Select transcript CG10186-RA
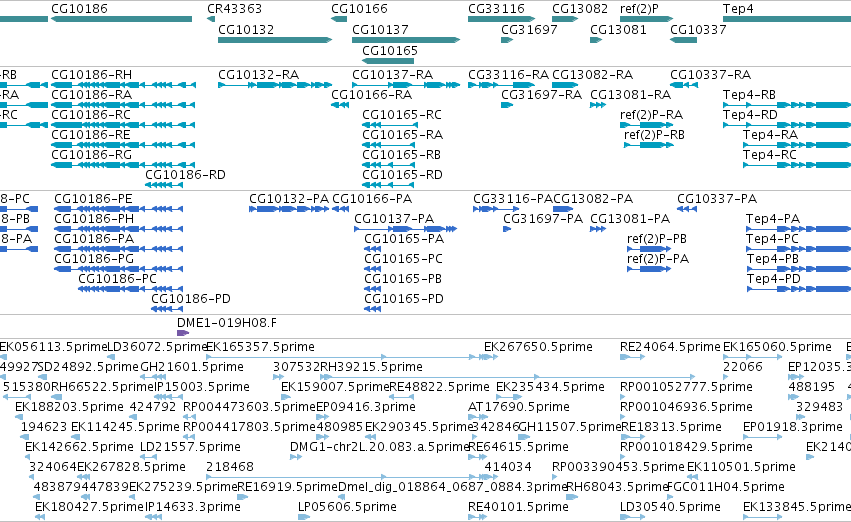Screen dimensions: 851x522 [123, 105]
